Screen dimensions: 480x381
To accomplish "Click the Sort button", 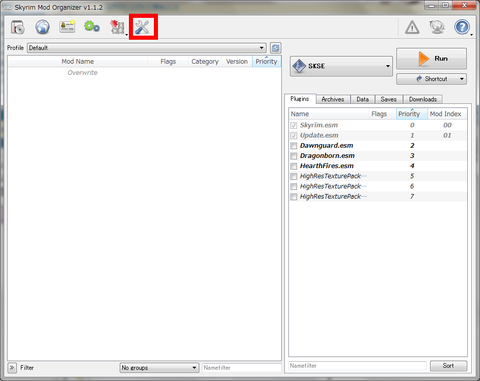I will coord(448,366).
